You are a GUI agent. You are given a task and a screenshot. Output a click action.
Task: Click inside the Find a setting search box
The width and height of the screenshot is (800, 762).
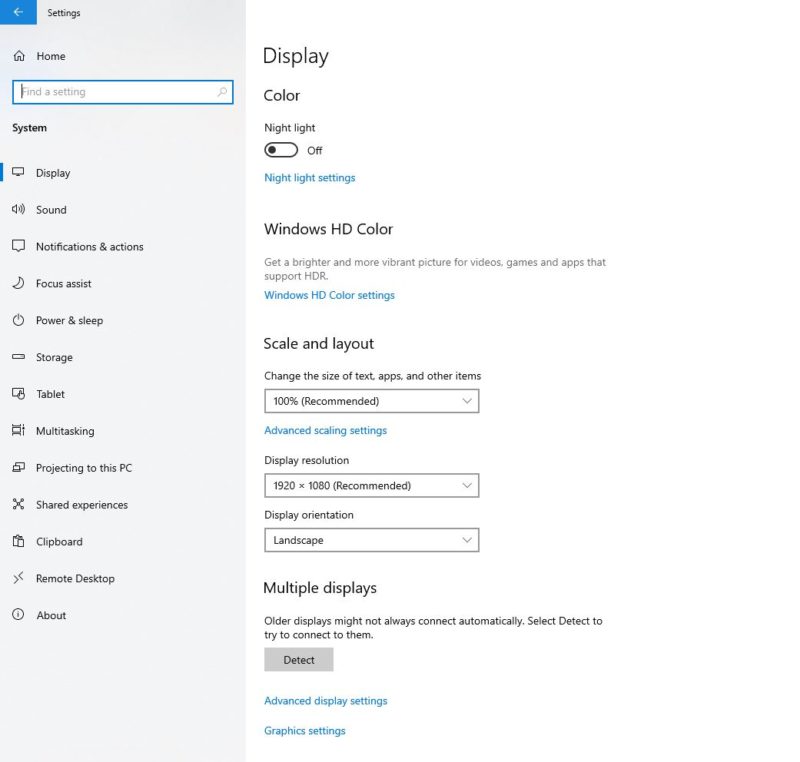point(120,91)
